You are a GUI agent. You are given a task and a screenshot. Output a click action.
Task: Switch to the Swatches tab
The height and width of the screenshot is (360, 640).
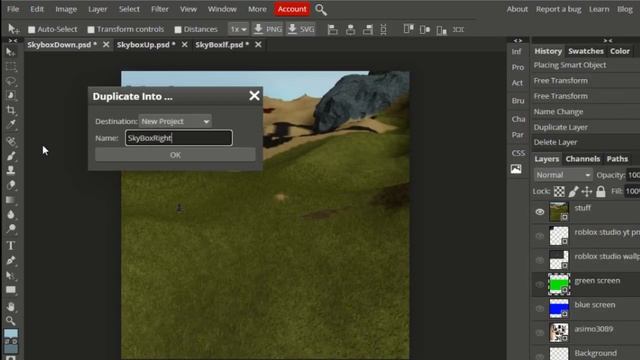[x=585, y=51]
